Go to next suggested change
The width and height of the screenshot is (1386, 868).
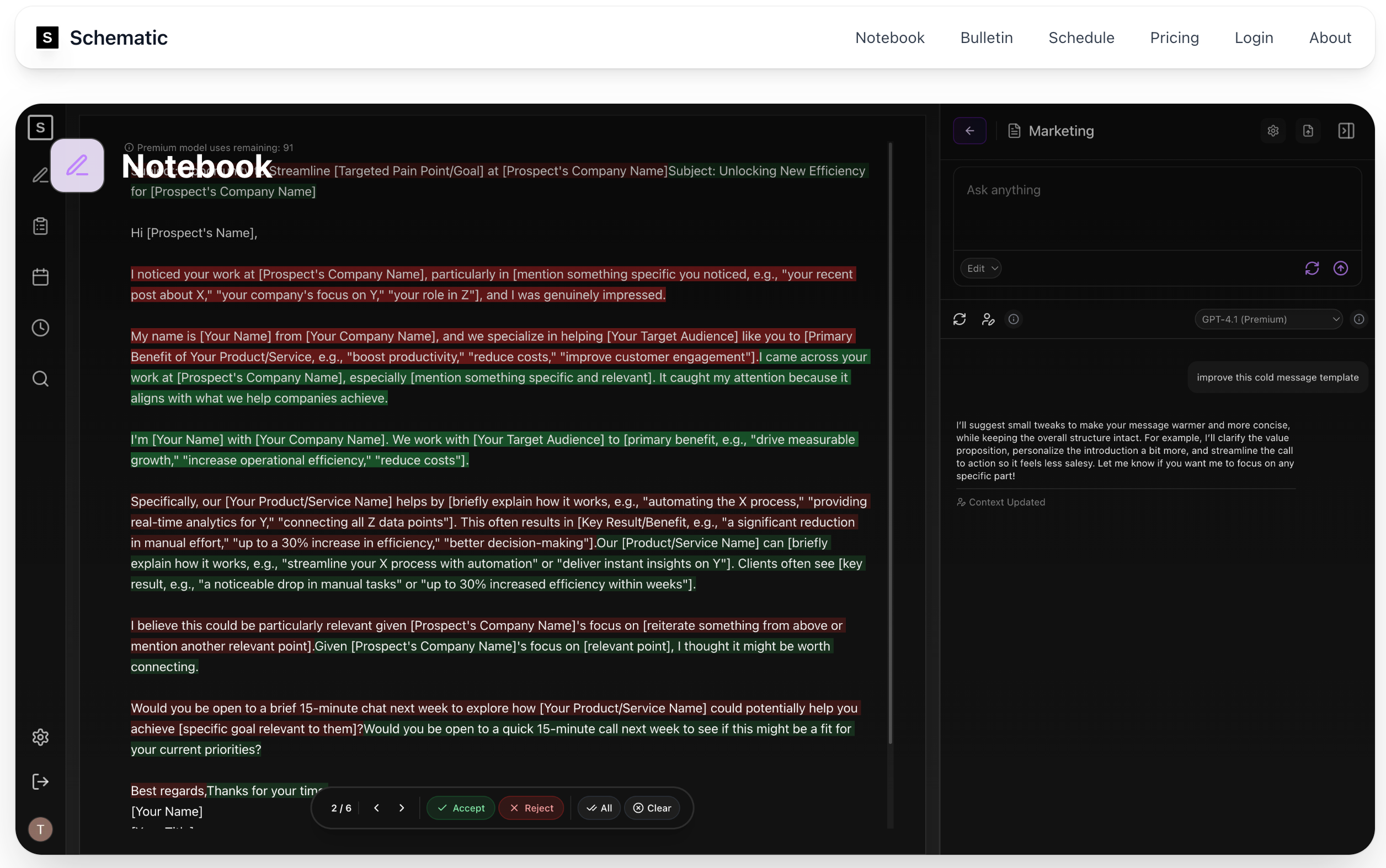coord(402,808)
